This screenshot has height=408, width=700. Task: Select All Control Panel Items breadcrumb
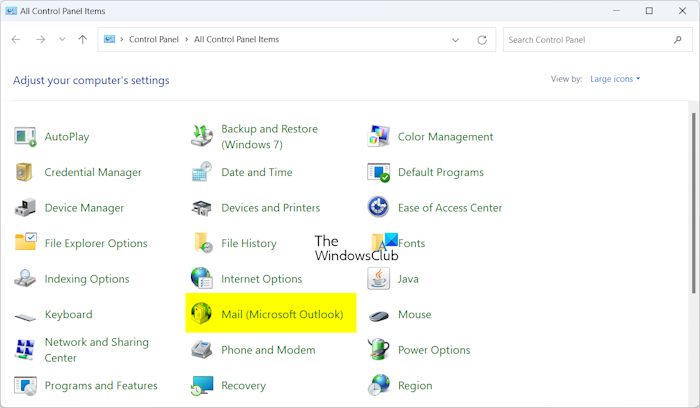(x=236, y=40)
